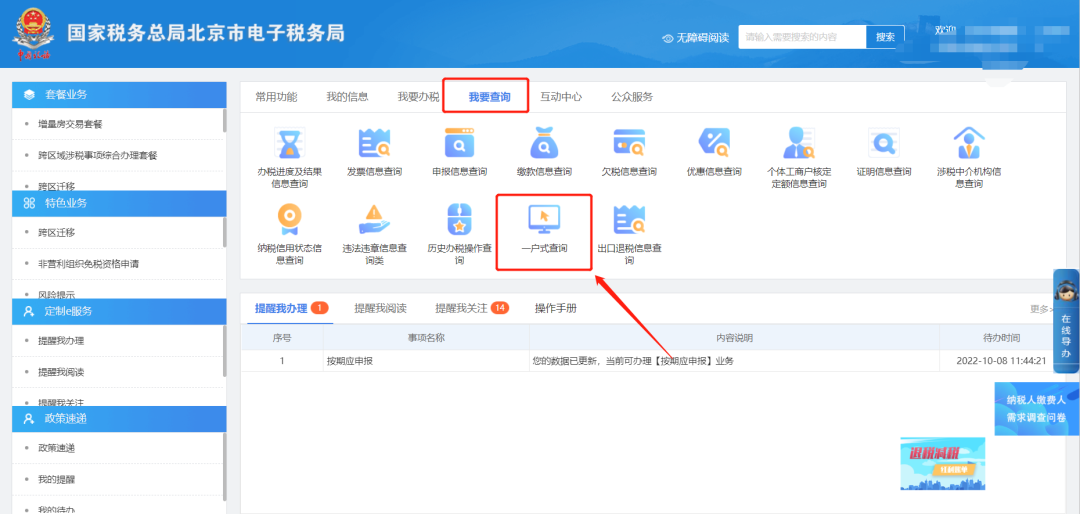Switch to 常用功能 tab
The image size is (1080, 514).
pyautogui.click(x=276, y=96)
